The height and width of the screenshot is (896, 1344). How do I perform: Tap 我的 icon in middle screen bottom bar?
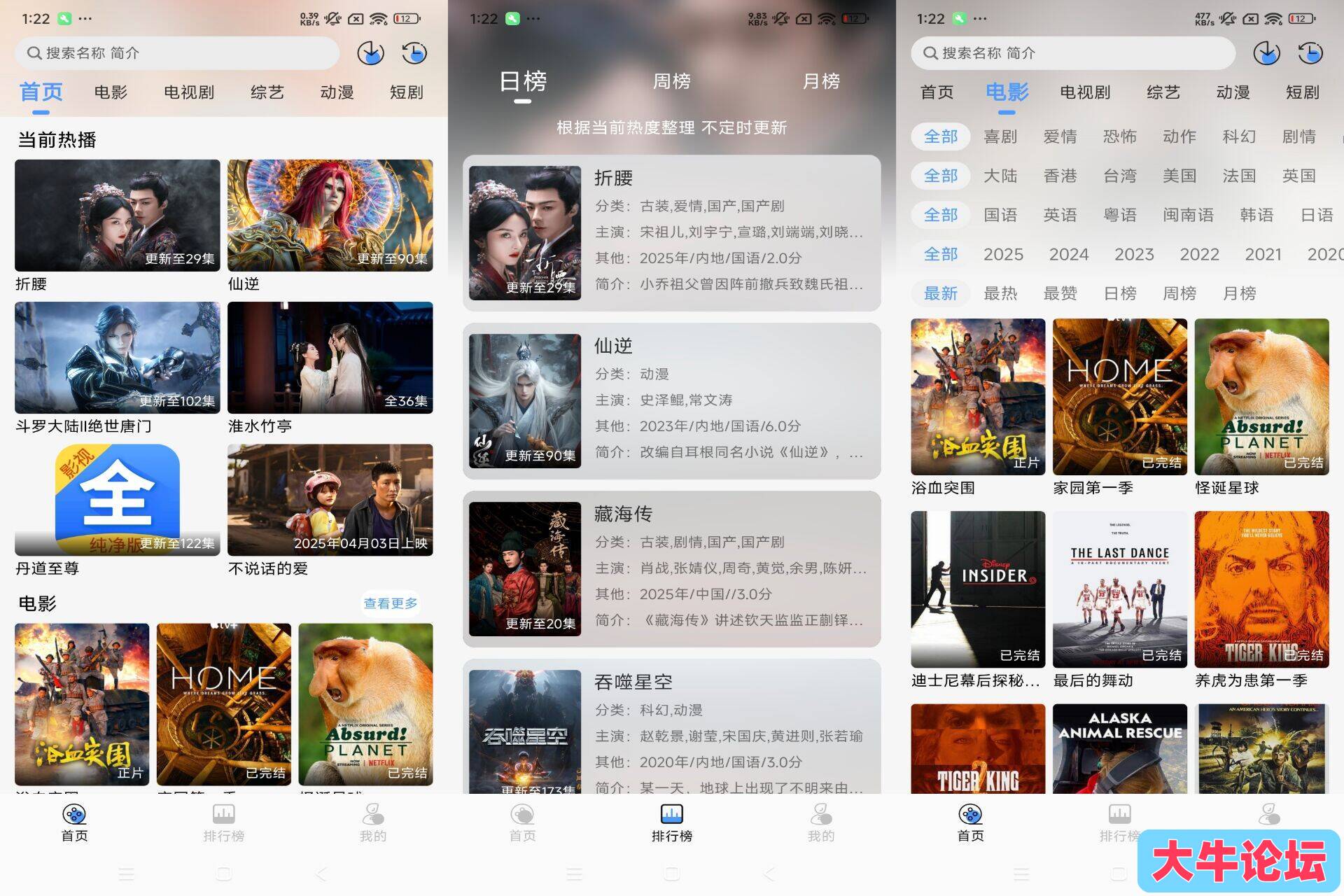point(820,814)
